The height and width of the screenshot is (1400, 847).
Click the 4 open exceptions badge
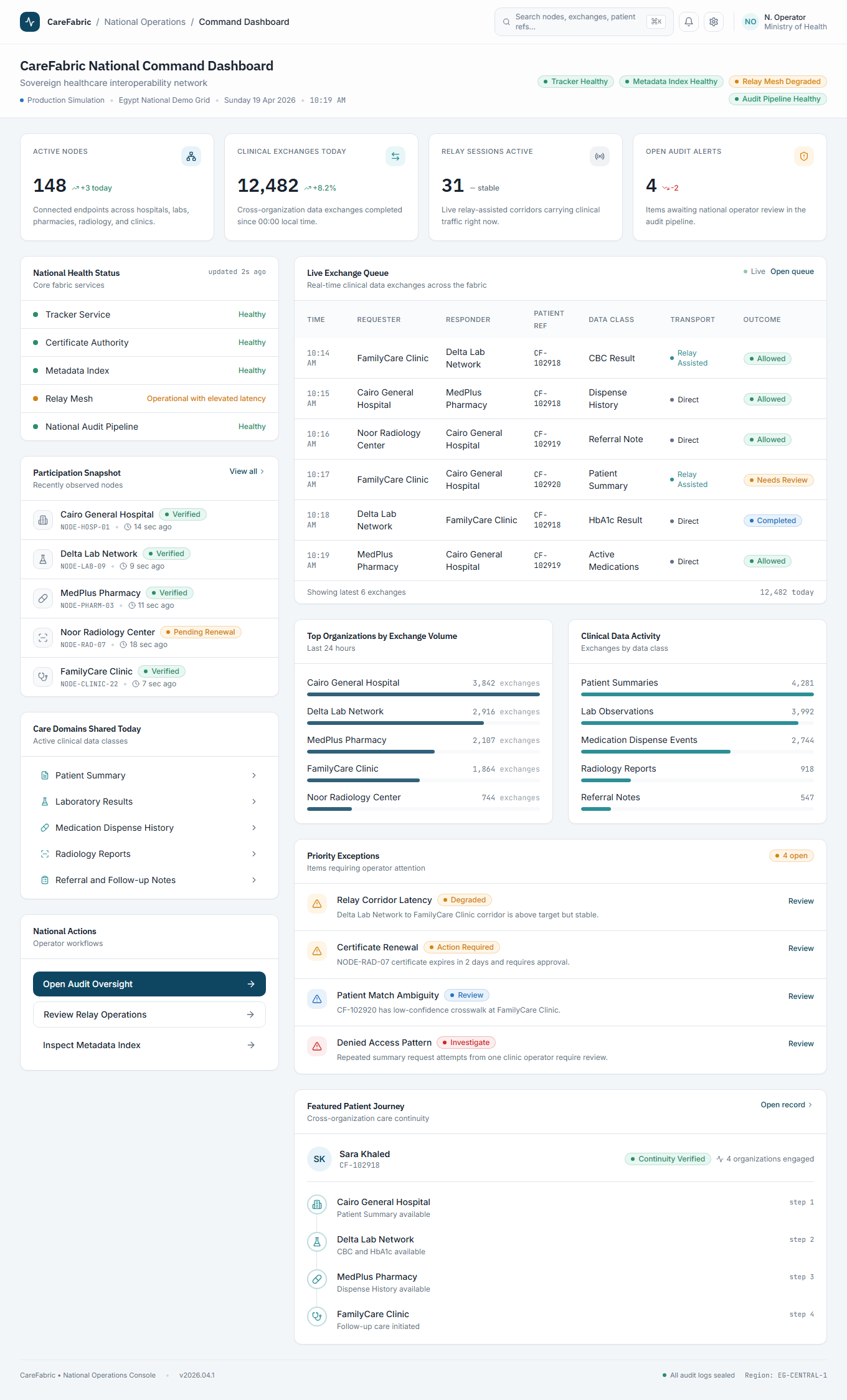click(x=792, y=856)
